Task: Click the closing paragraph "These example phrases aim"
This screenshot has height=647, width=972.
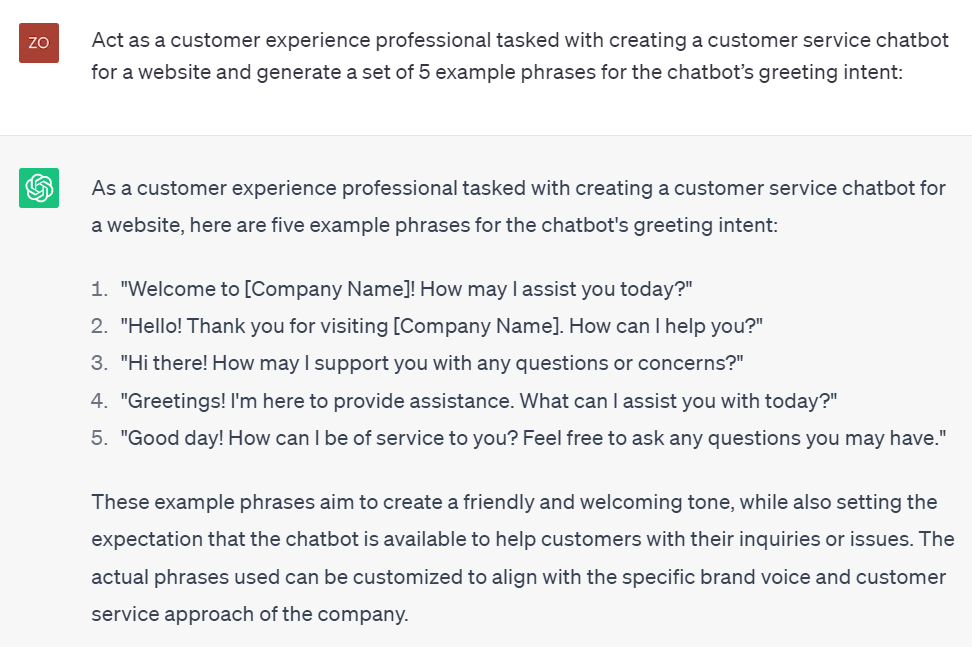Action: [522, 558]
